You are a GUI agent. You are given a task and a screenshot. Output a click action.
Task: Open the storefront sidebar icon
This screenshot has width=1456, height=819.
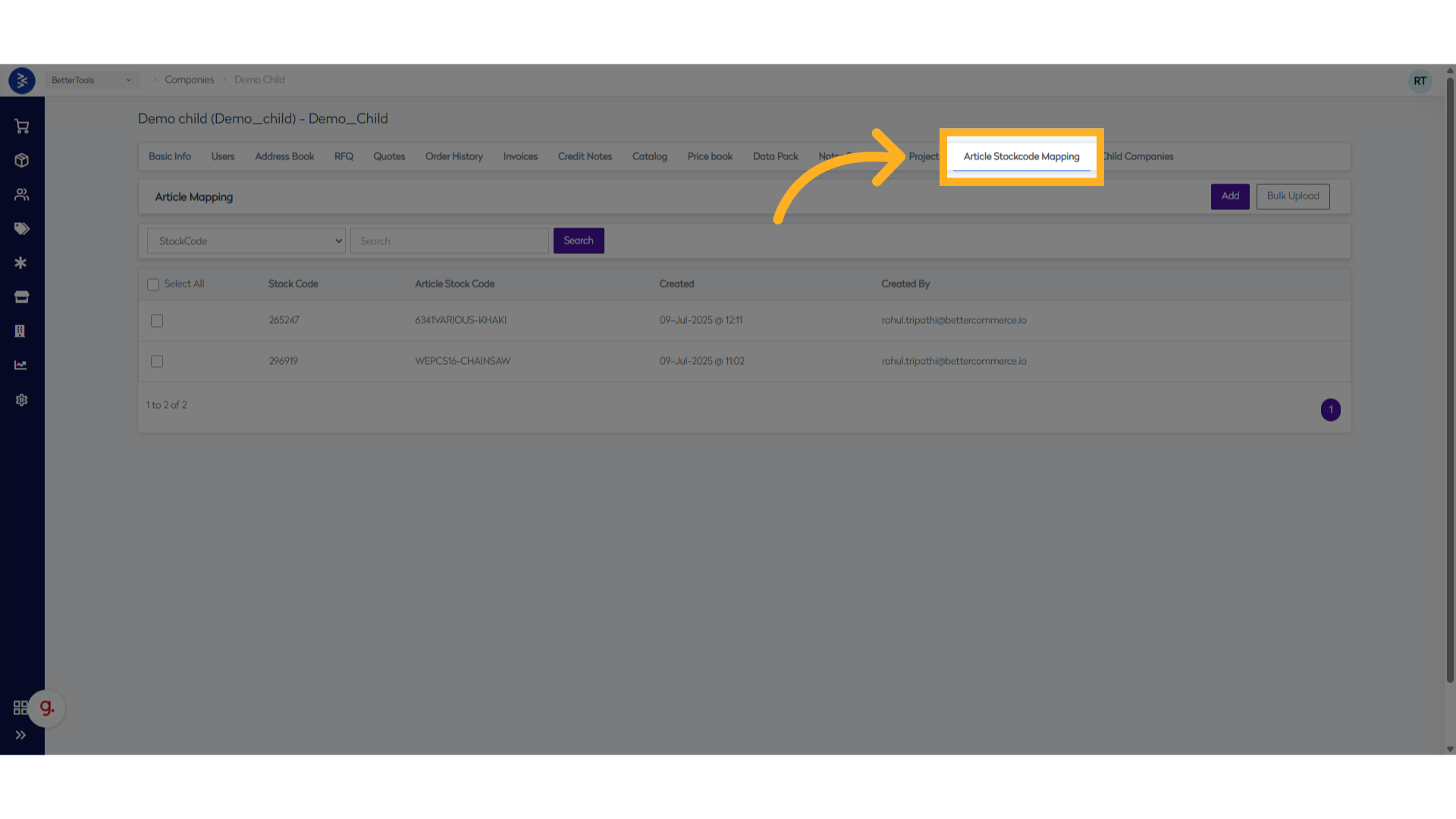tap(21, 297)
